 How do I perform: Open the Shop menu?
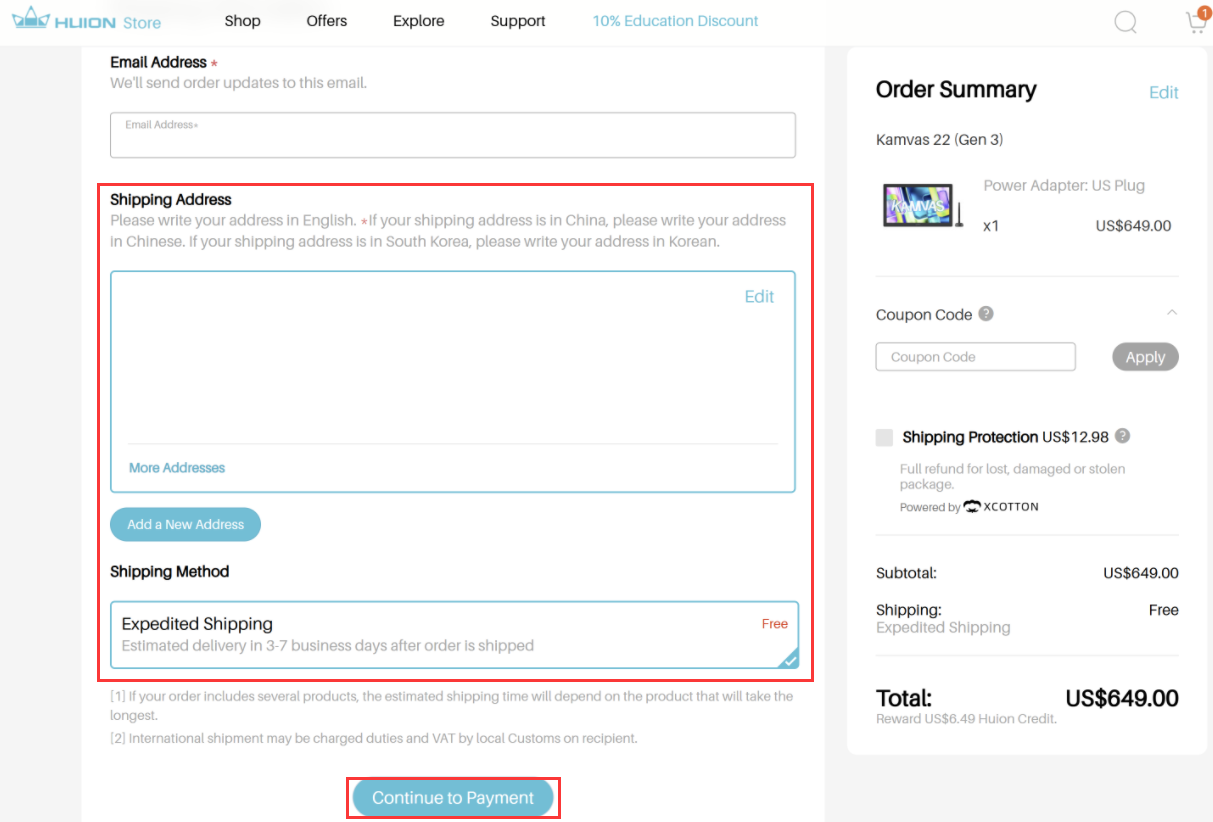pos(243,21)
